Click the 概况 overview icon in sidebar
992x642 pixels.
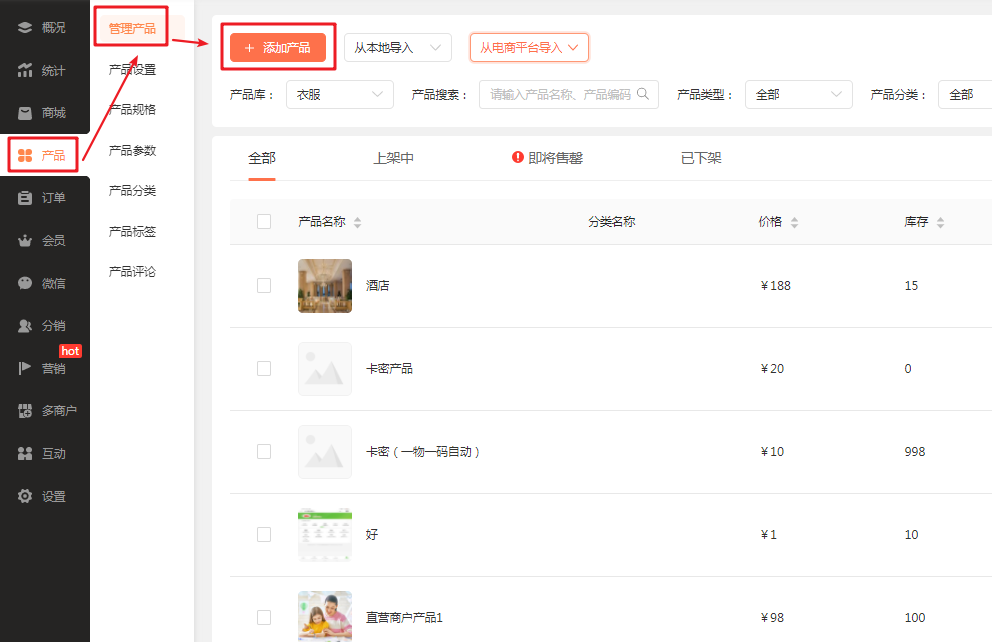click(x=25, y=27)
